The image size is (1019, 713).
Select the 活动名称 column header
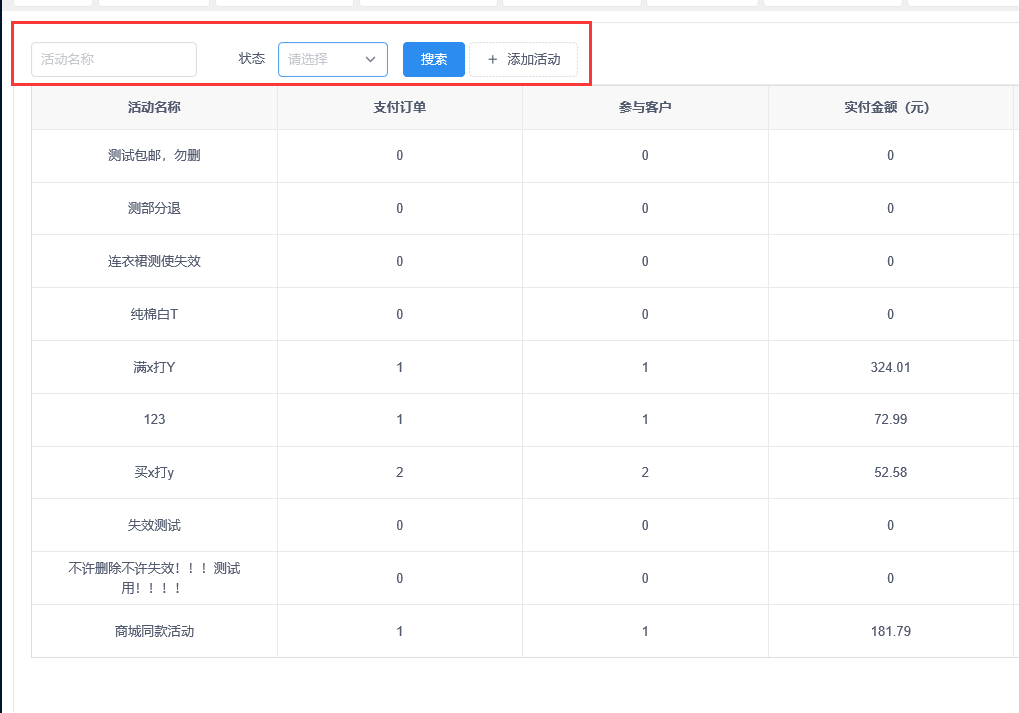click(x=154, y=108)
